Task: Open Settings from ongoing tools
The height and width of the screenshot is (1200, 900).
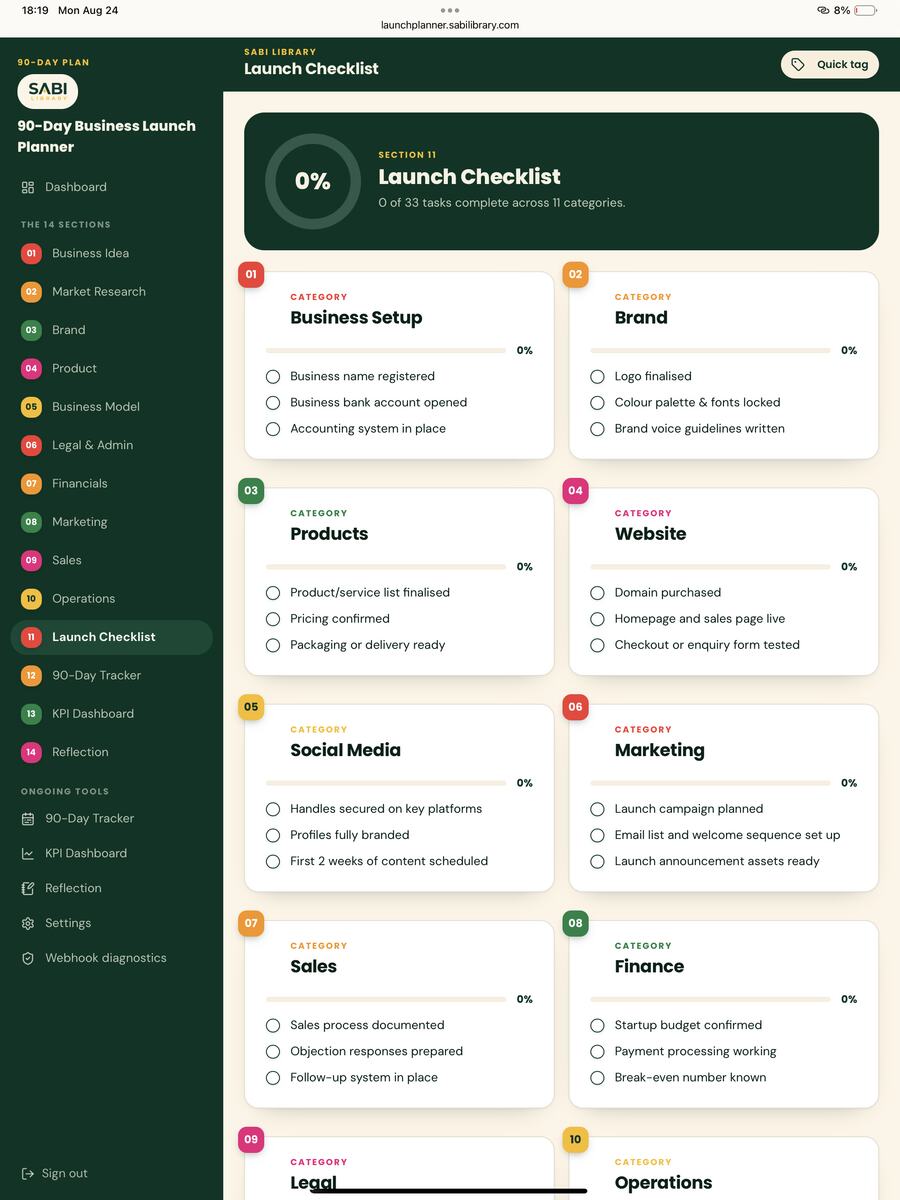Action: [111, 923]
